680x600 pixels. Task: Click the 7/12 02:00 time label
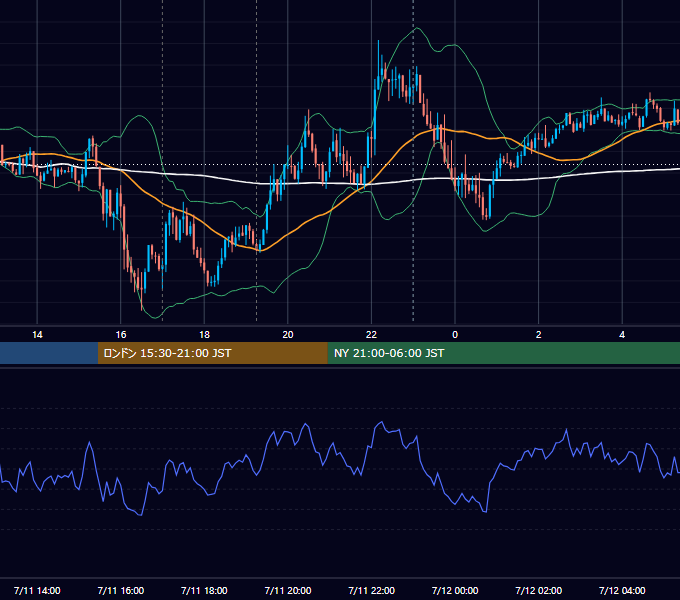(539, 590)
